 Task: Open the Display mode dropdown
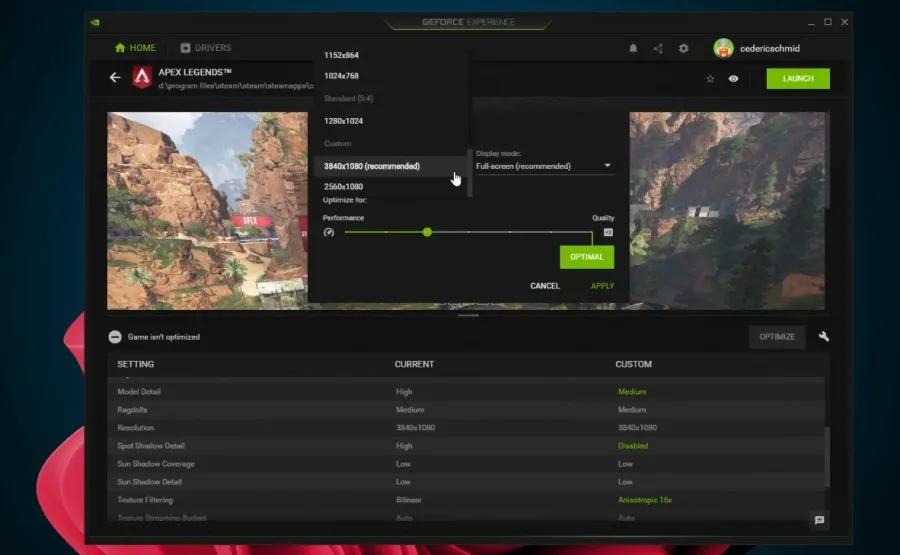[543, 166]
